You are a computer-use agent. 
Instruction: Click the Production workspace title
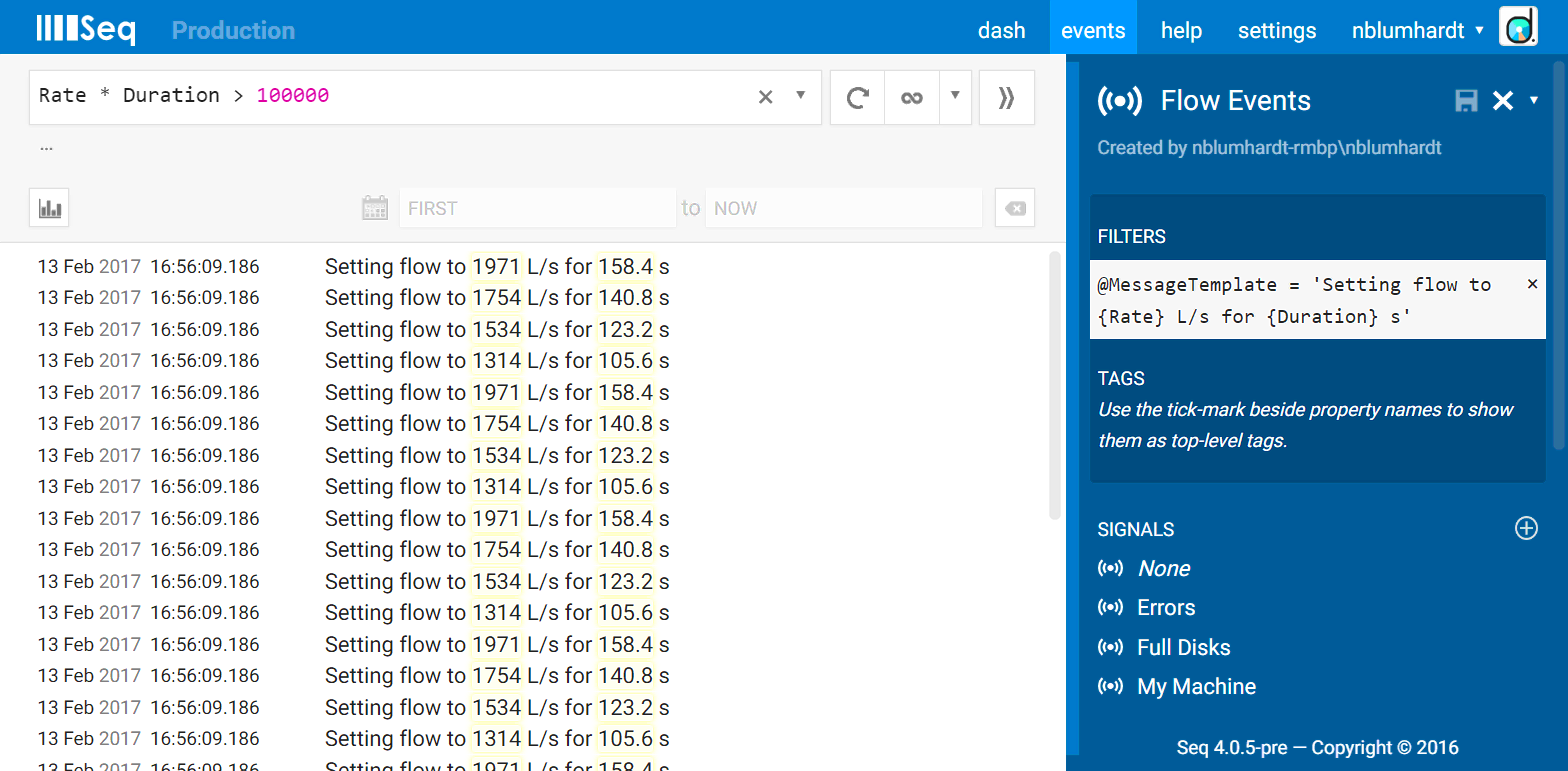233,30
